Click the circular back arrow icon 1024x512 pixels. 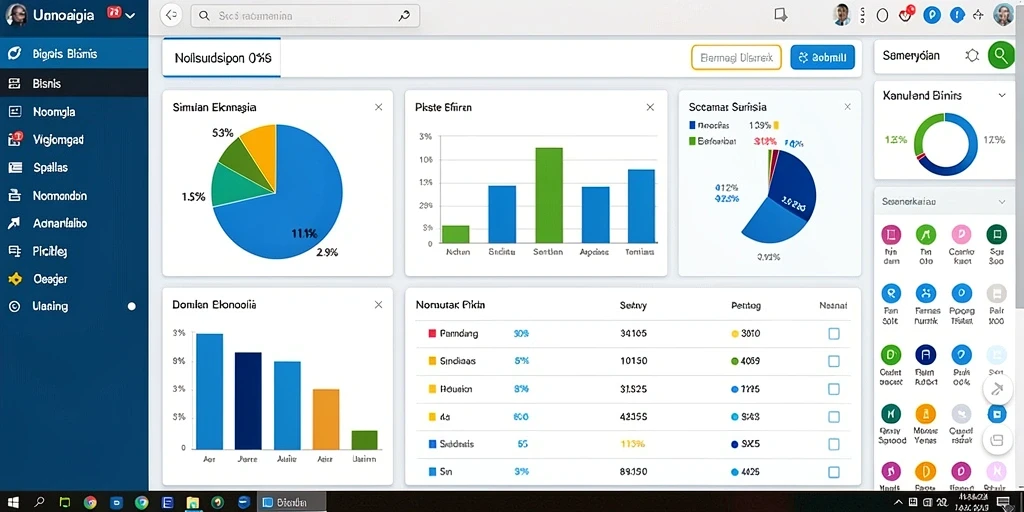point(171,16)
